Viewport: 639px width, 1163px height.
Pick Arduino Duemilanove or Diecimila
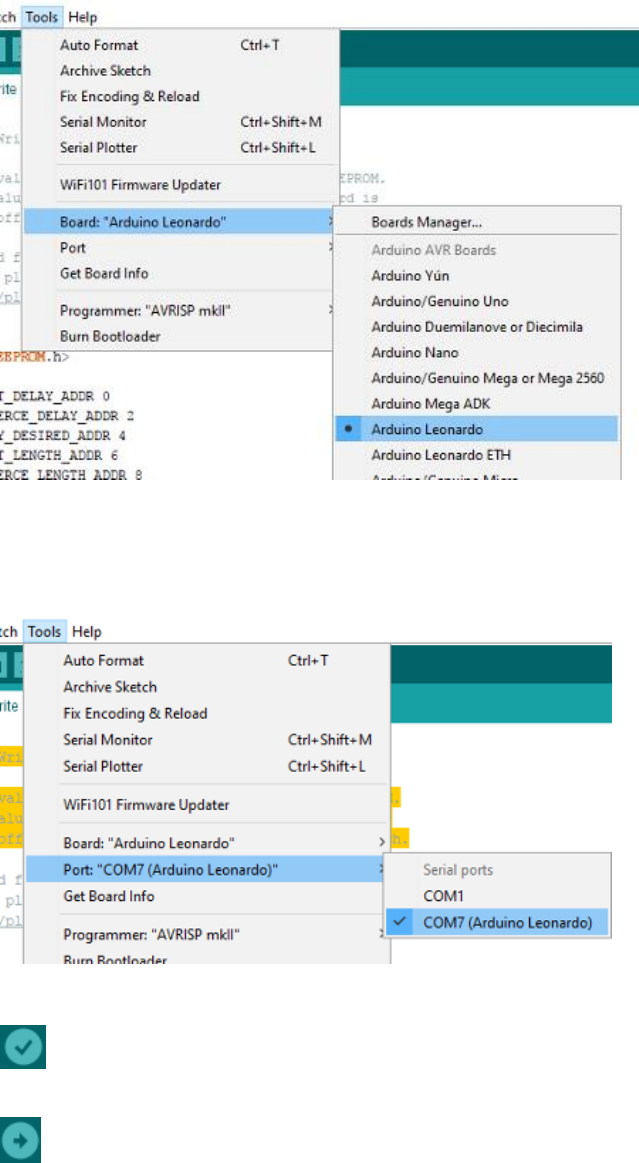[476, 327]
